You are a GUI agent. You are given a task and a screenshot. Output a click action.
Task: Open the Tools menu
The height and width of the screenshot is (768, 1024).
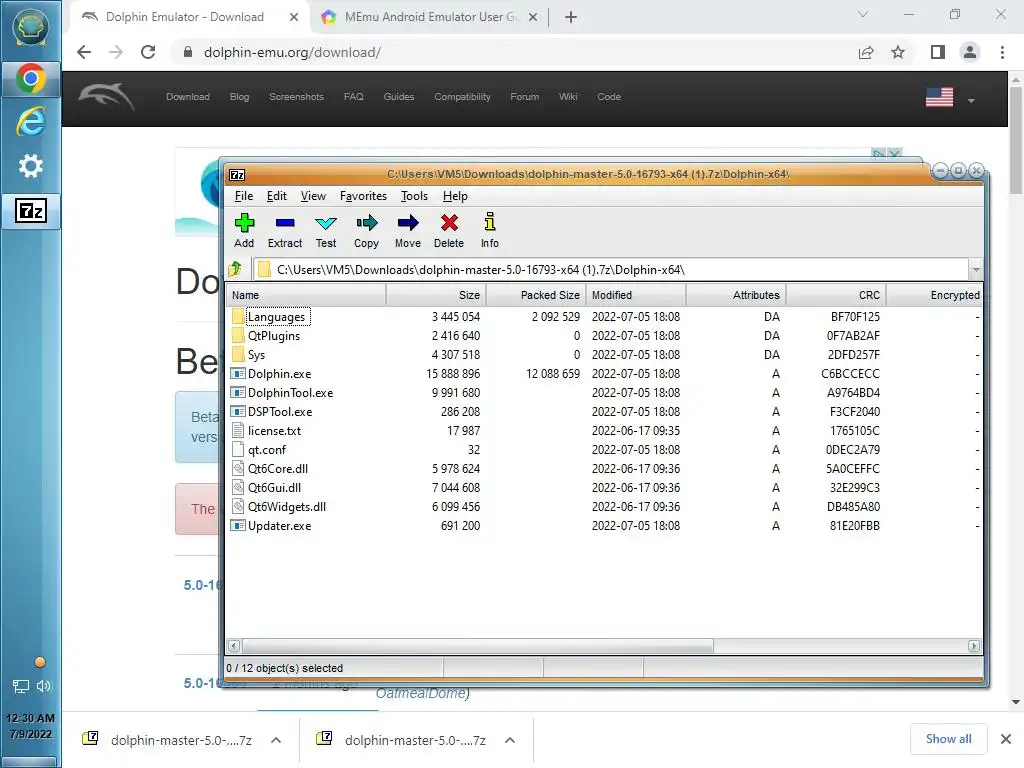pyautogui.click(x=414, y=196)
